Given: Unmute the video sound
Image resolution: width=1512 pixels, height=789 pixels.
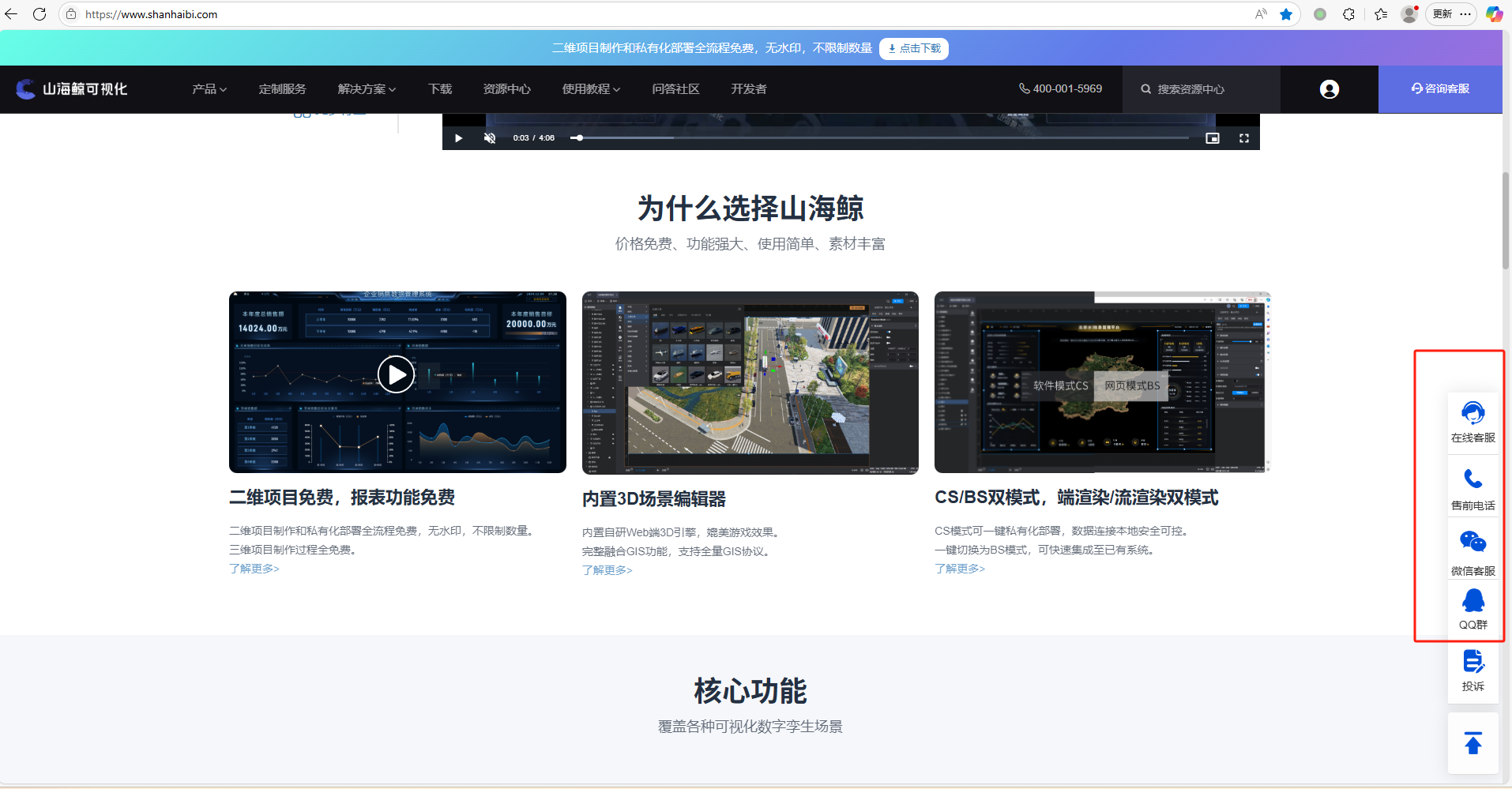Looking at the screenshot, I should click(490, 138).
